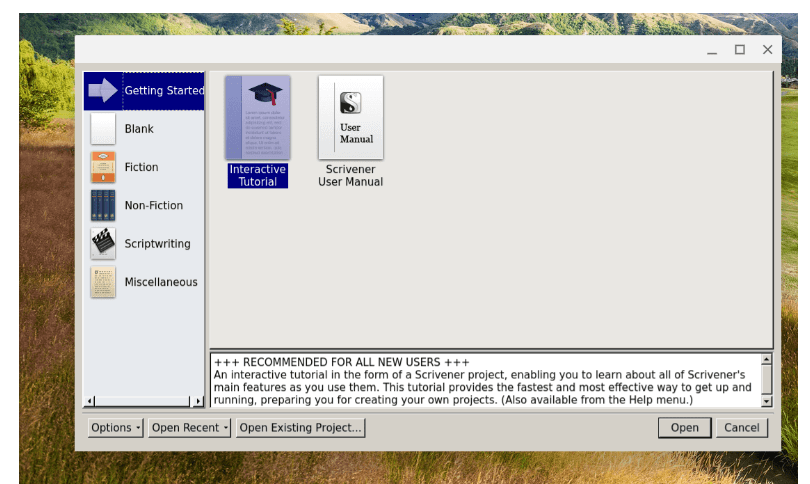The image size is (810, 484).
Task: Cancel the template chooser dialog
Action: 742,428
